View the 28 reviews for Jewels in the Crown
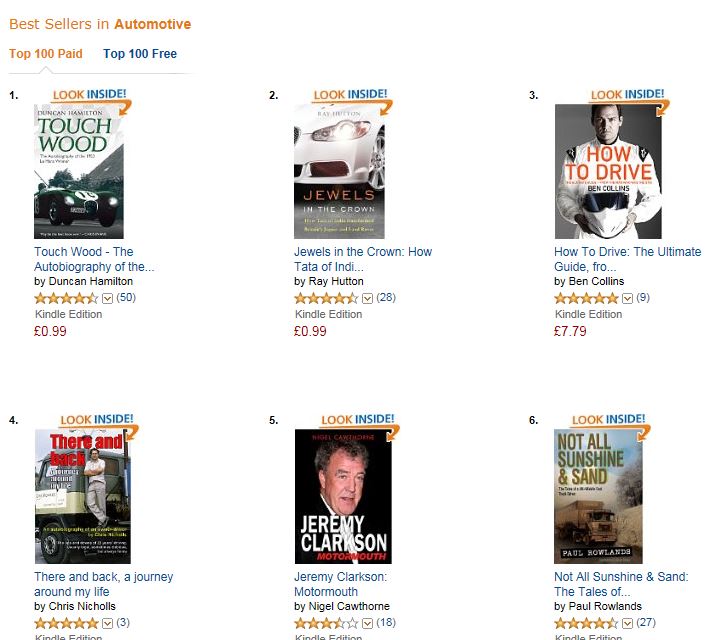This screenshot has width=714, height=640. point(386,297)
